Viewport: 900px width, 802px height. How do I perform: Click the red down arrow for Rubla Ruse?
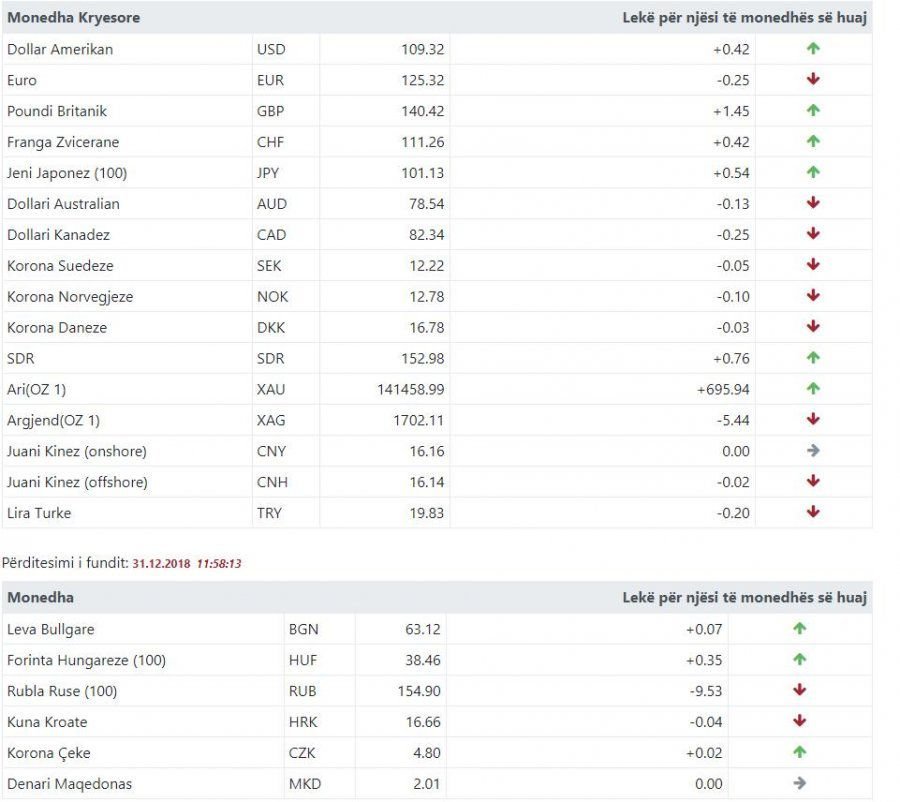pos(800,690)
